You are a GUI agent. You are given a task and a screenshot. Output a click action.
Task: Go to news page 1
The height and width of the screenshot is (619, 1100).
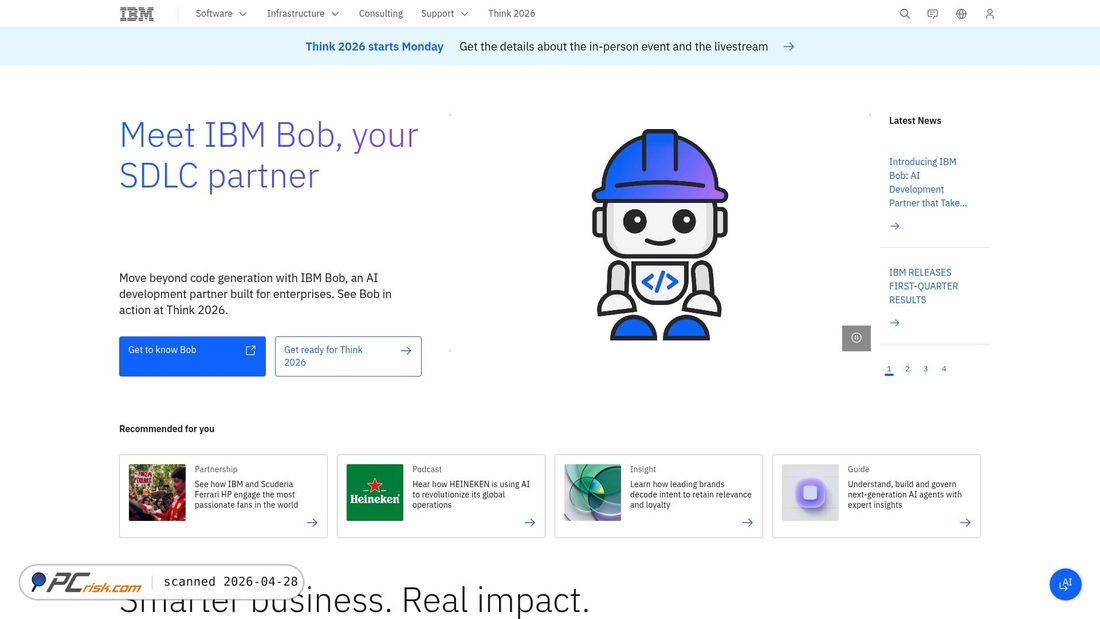(x=889, y=369)
